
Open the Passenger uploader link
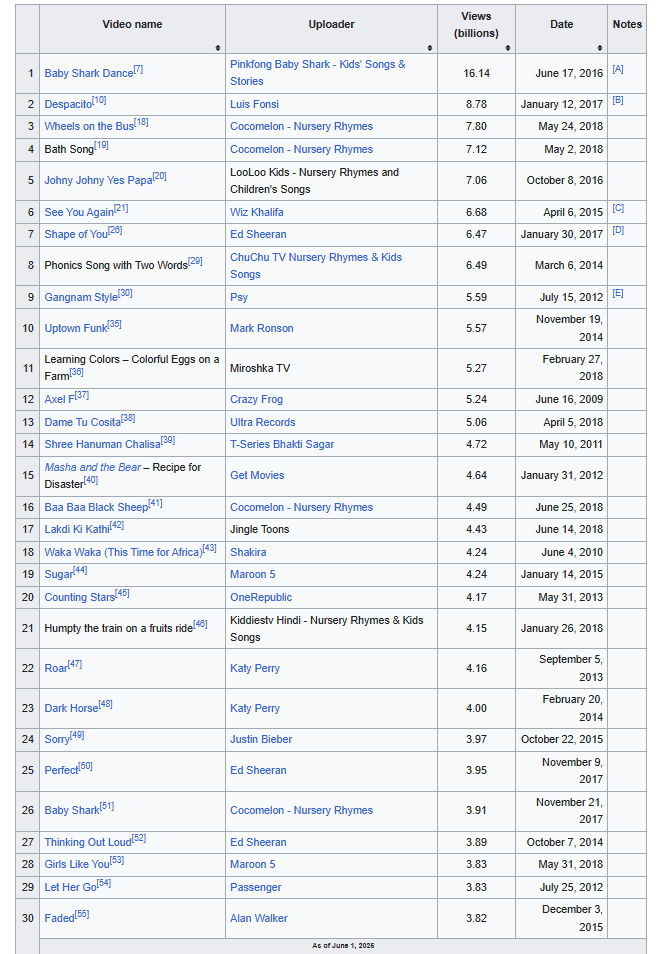[x=255, y=888]
